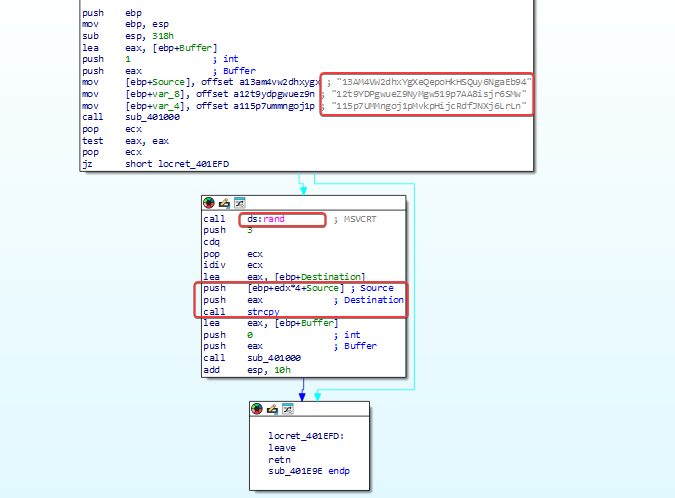Click the '; Destination' comment

368,300
